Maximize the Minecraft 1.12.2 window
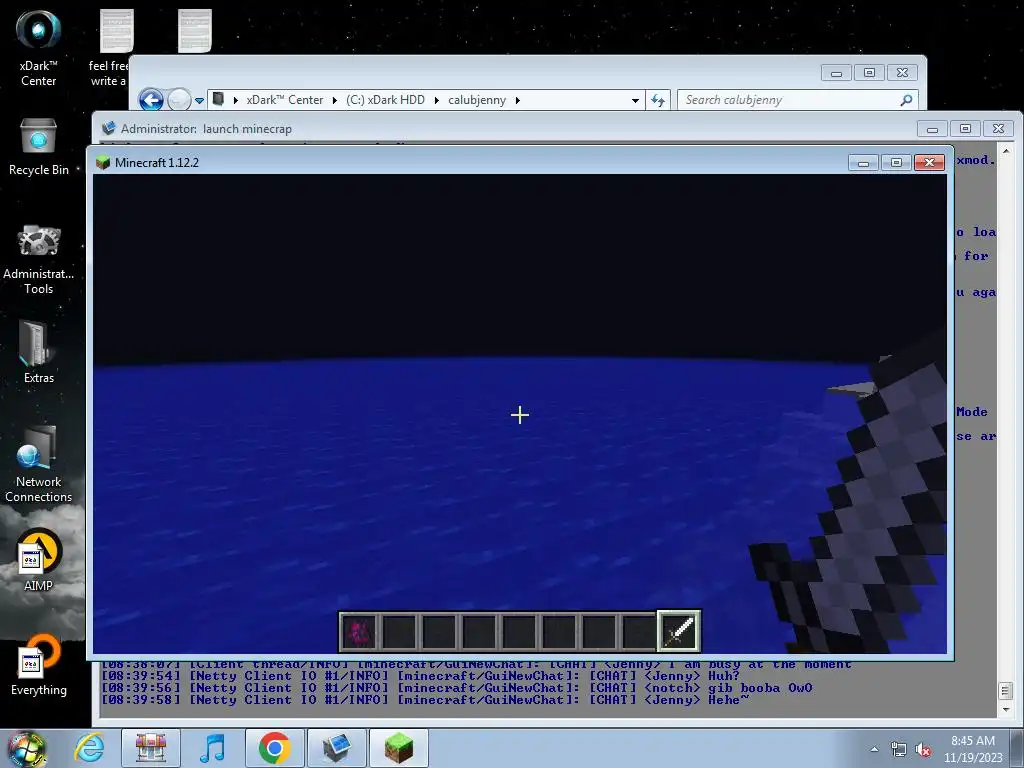1024x768 pixels. tap(896, 163)
